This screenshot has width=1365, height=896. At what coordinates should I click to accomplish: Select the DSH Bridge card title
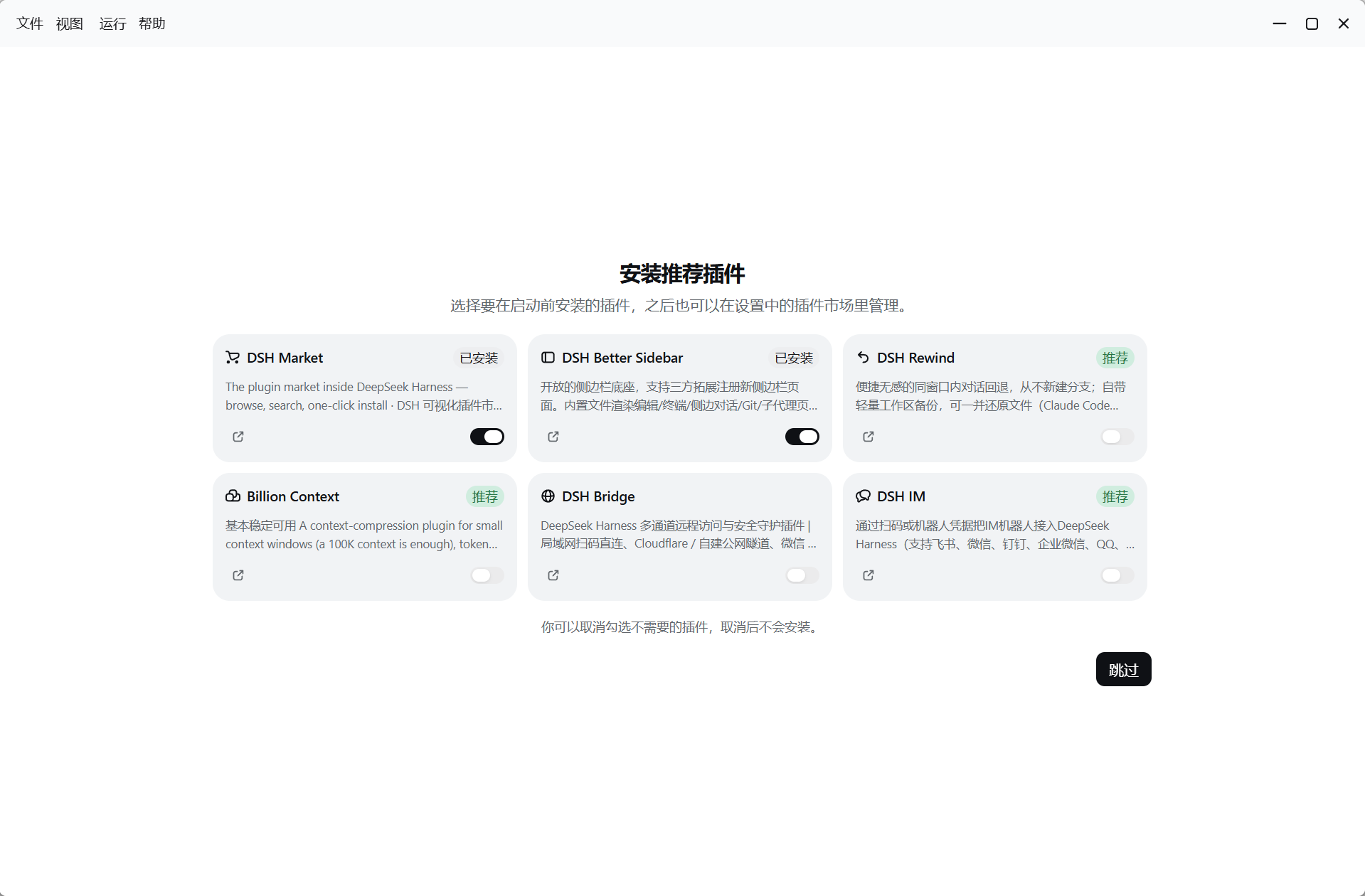(x=598, y=496)
